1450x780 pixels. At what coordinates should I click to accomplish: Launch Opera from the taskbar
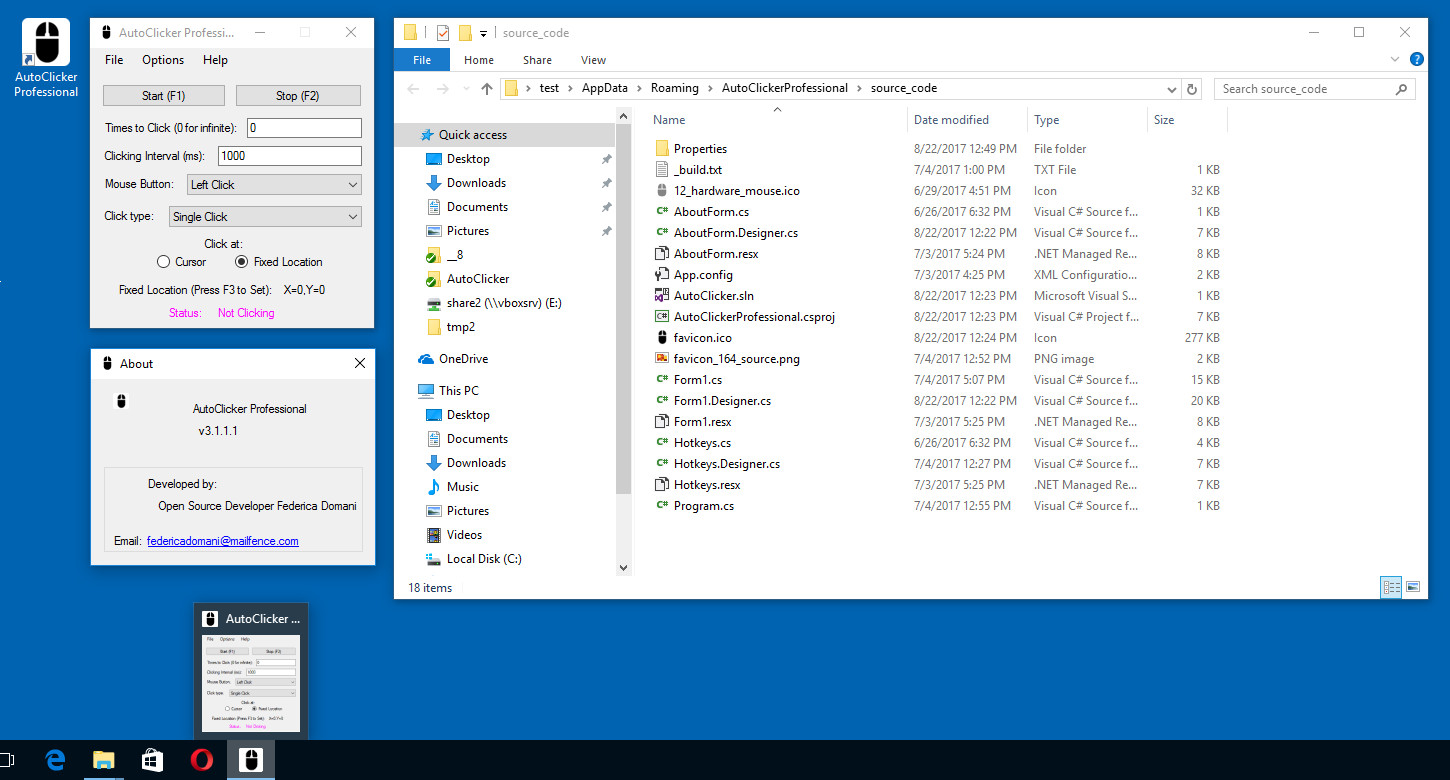(x=202, y=761)
